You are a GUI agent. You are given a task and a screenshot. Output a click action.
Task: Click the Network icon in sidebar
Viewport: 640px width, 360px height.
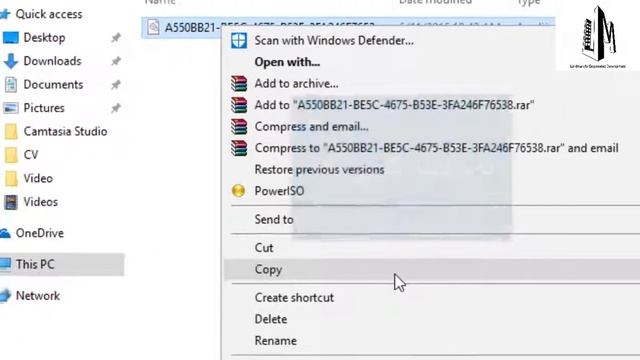(x=5, y=296)
